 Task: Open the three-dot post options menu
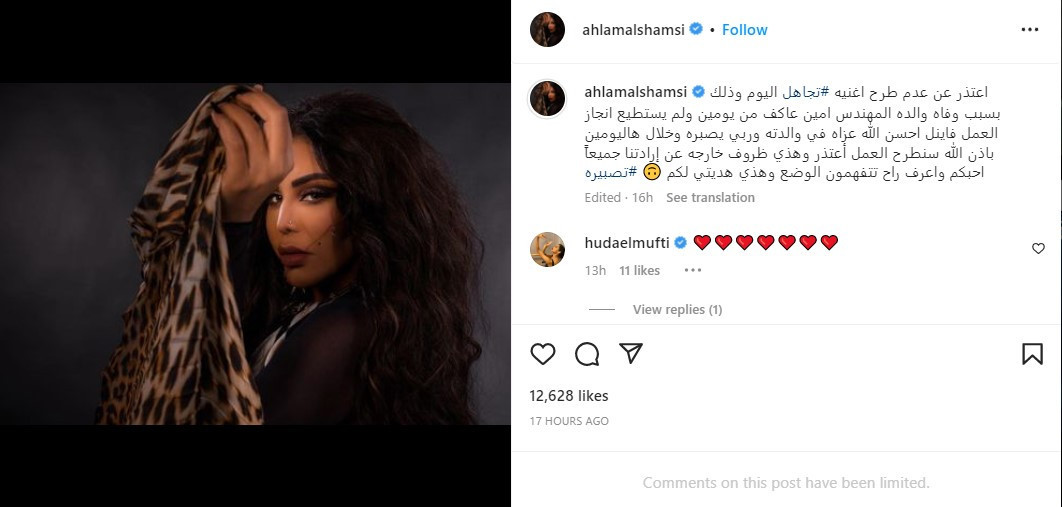point(1029,30)
